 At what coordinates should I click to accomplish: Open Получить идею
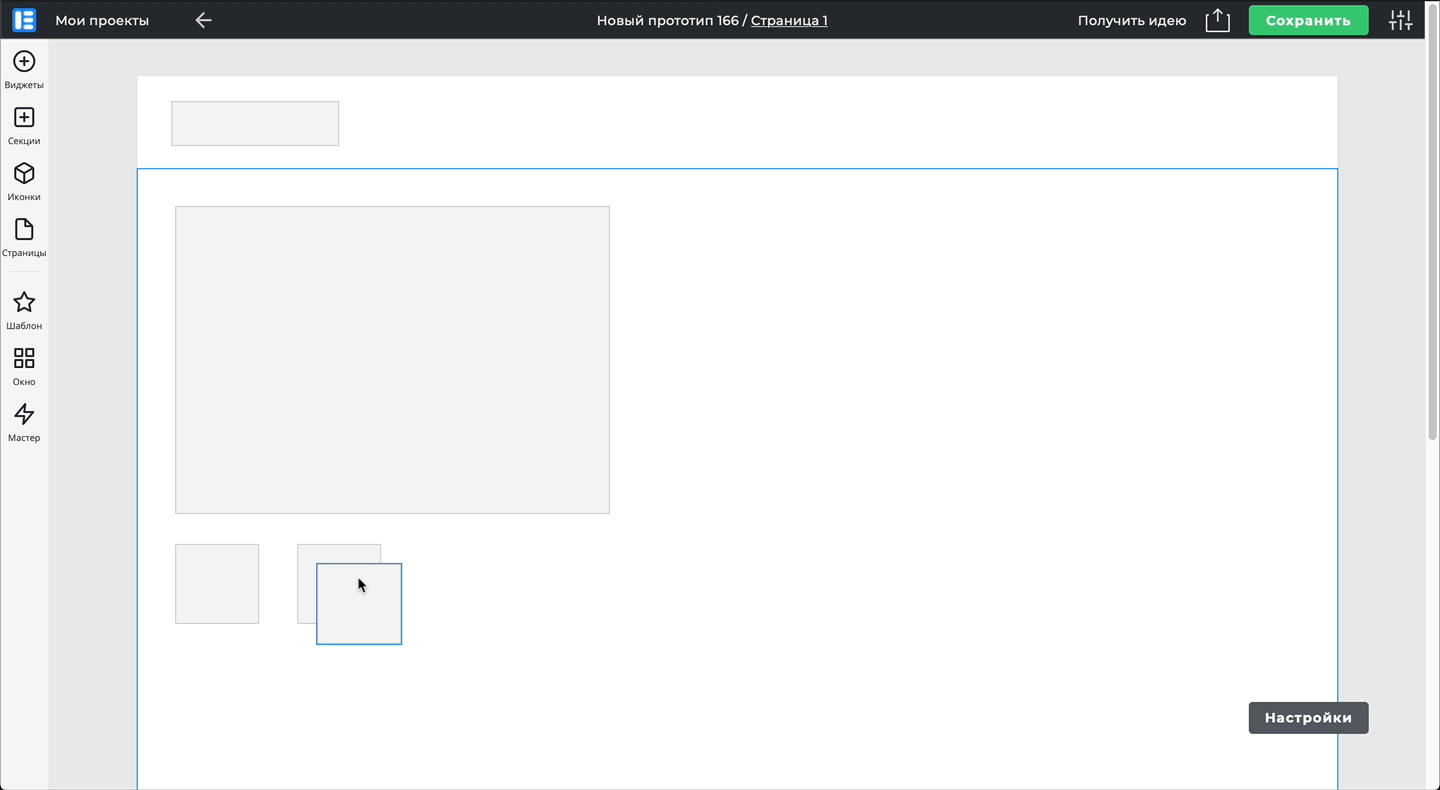pos(1132,20)
